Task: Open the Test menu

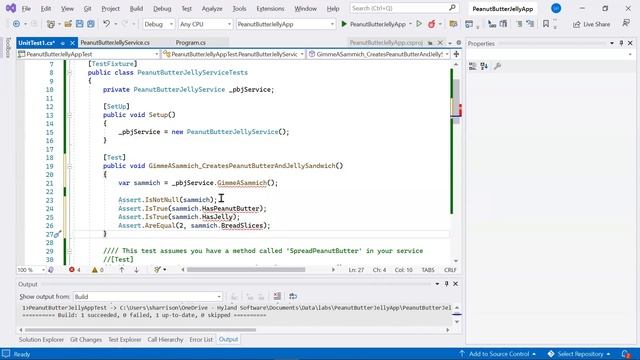Action: (x=187, y=8)
